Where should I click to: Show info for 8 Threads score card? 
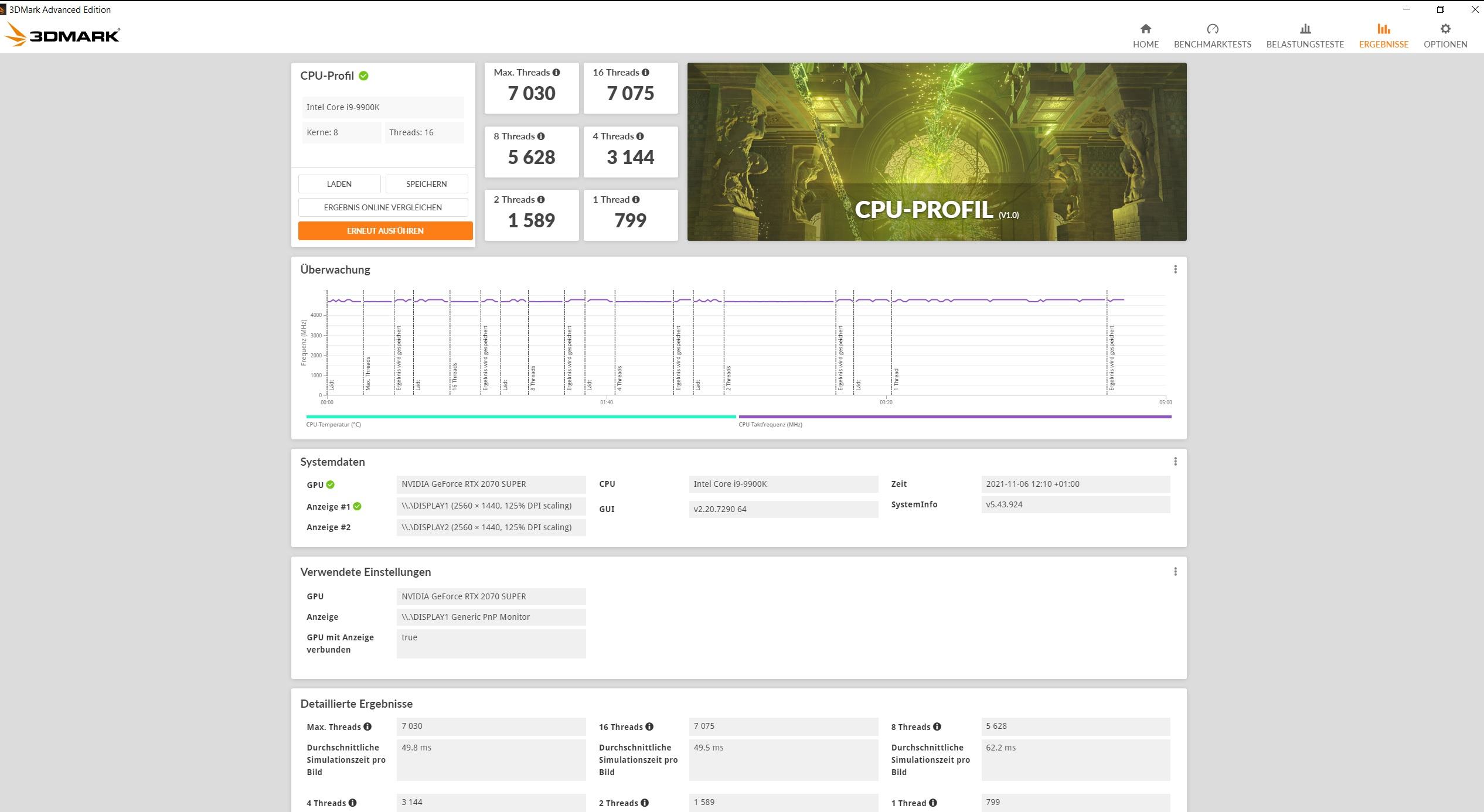point(541,137)
